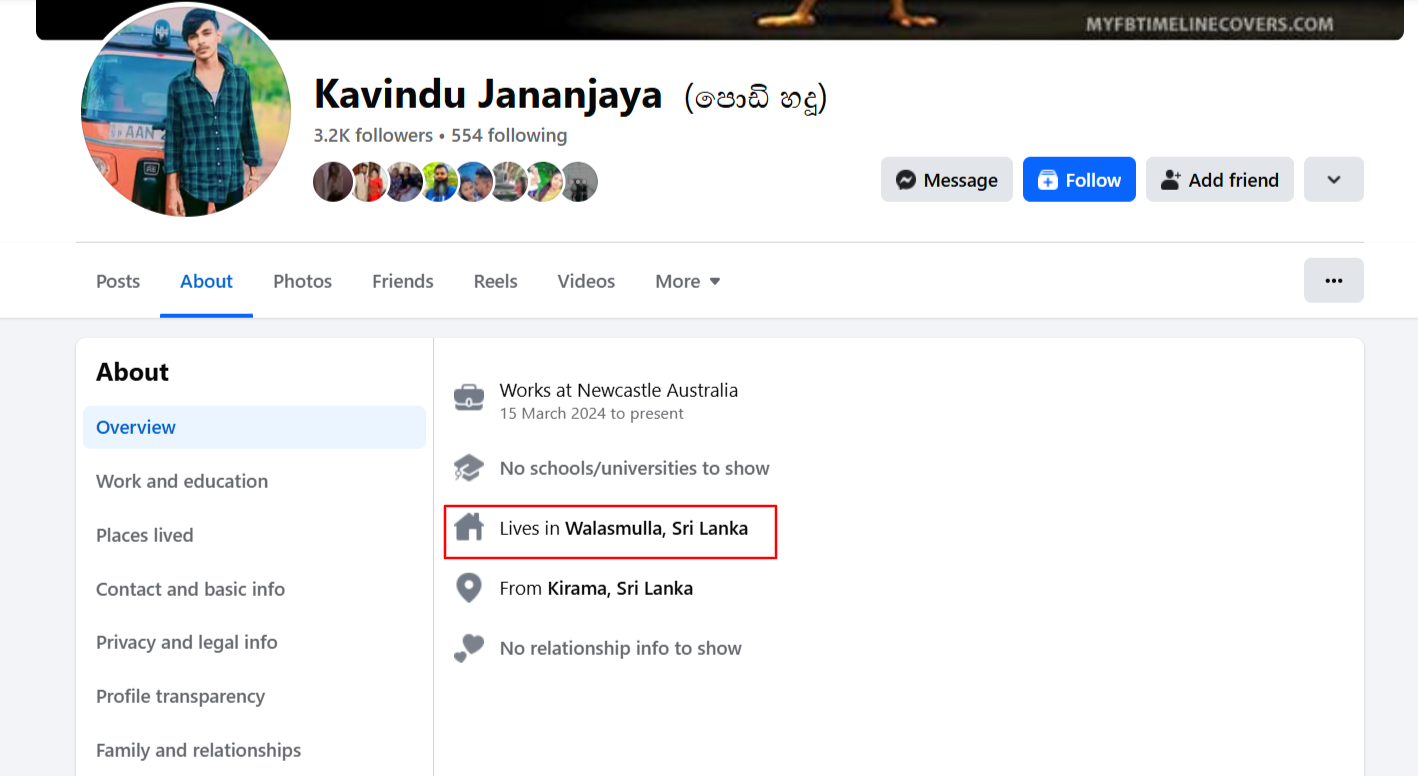Click the Message button
Image resolution: width=1418 pixels, height=776 pixels.
pos(947,180)
